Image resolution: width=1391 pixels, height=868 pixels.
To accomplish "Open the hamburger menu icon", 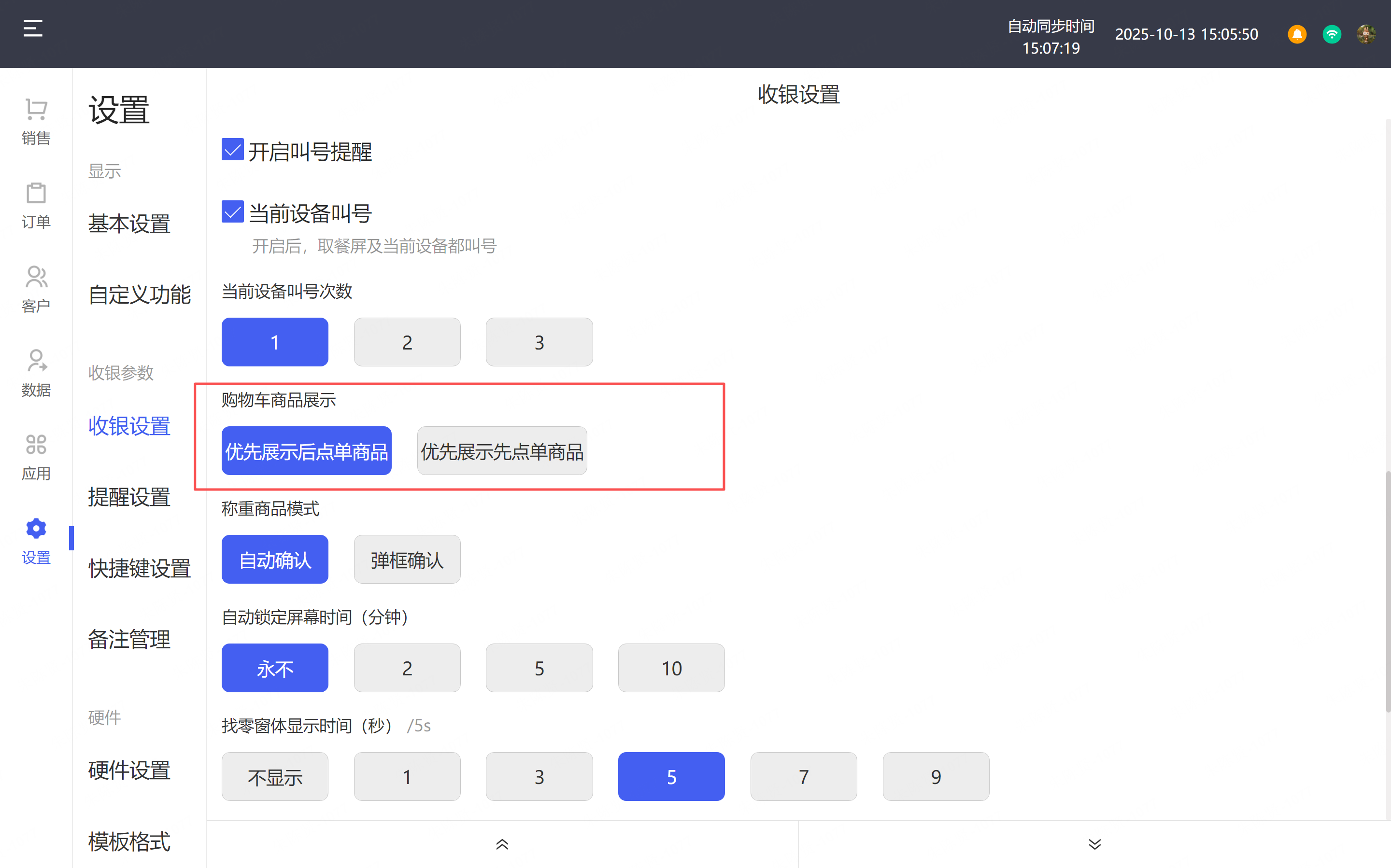I will (x=33, y=28).
